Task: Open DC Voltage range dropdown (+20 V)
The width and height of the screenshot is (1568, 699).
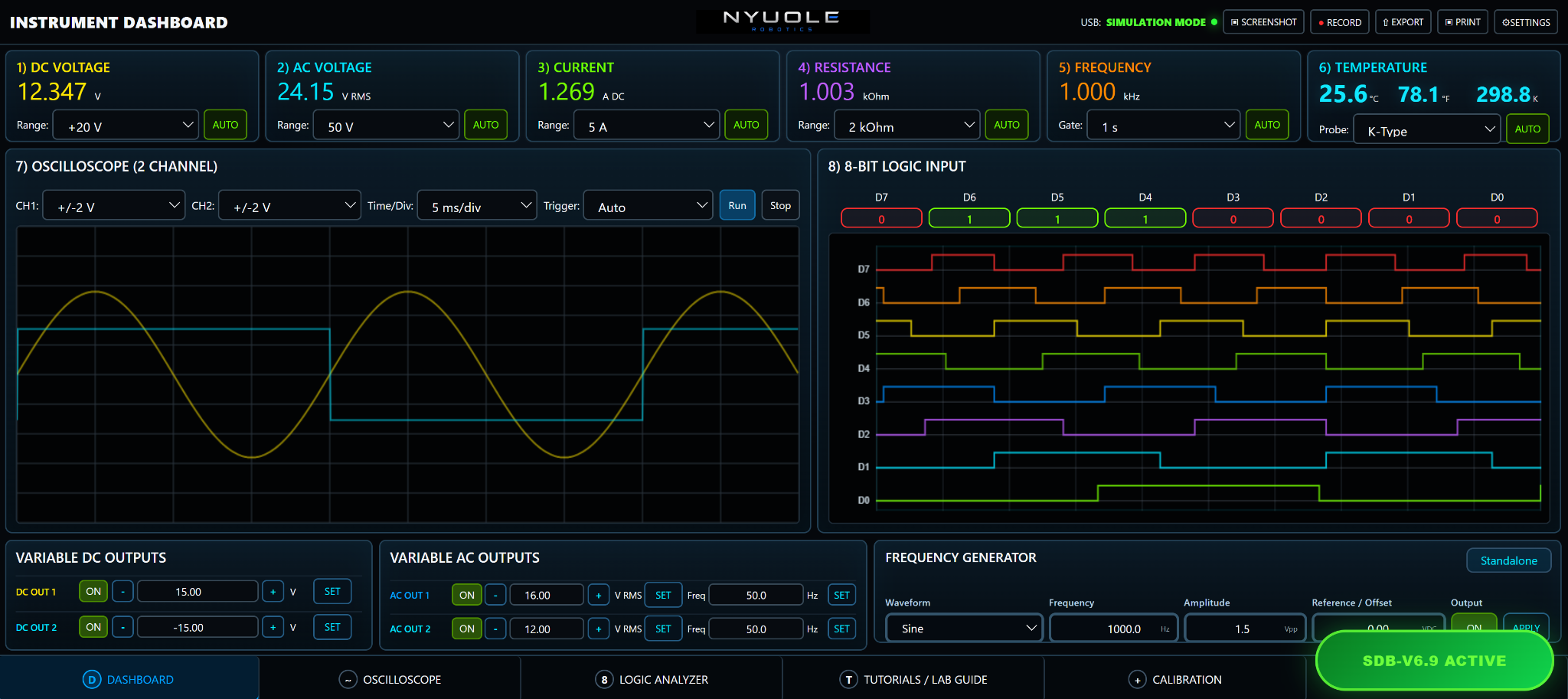Action: click(x=126, y=125)
